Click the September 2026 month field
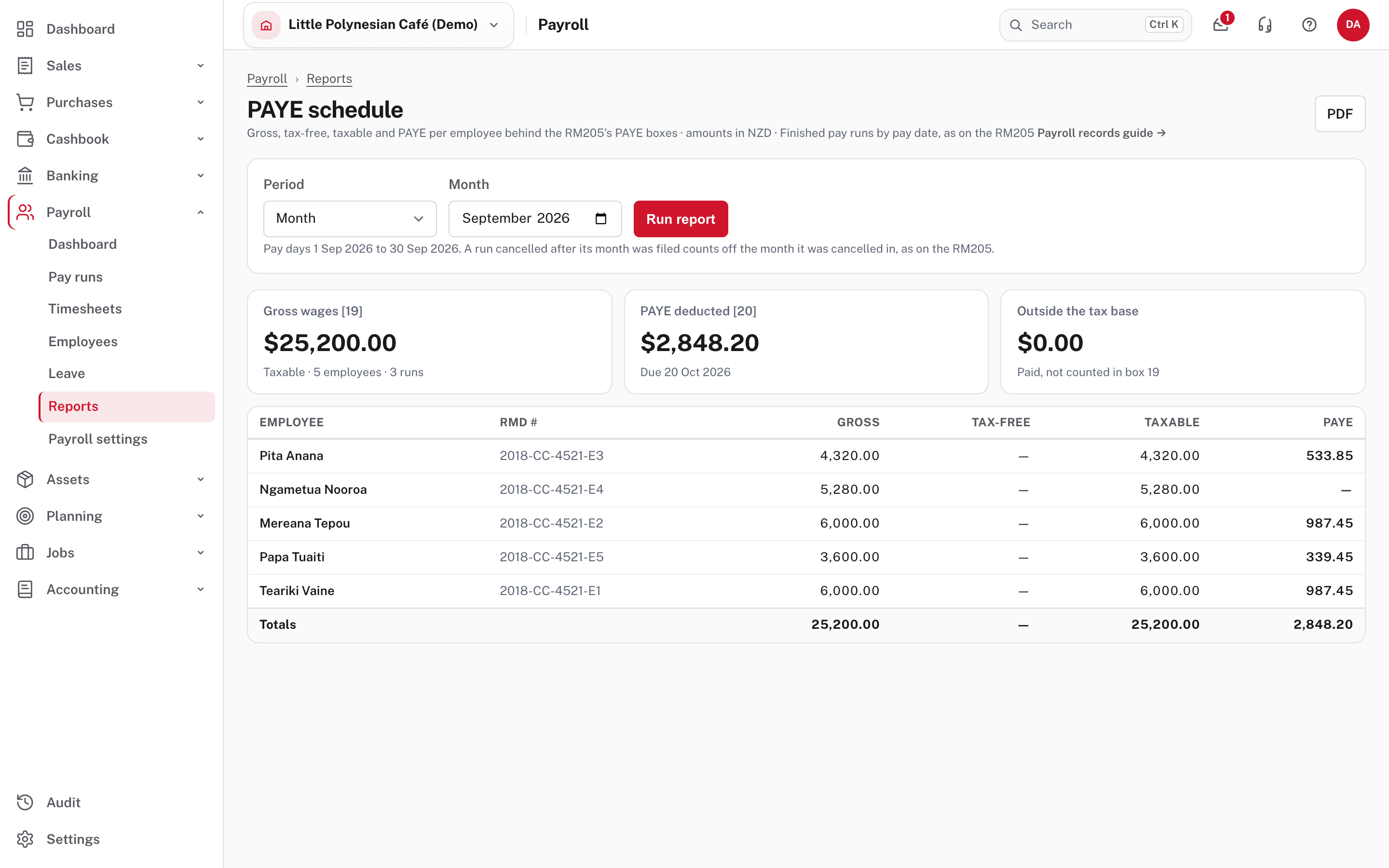This screenshot has width=1389, height=868. (535, 219)
